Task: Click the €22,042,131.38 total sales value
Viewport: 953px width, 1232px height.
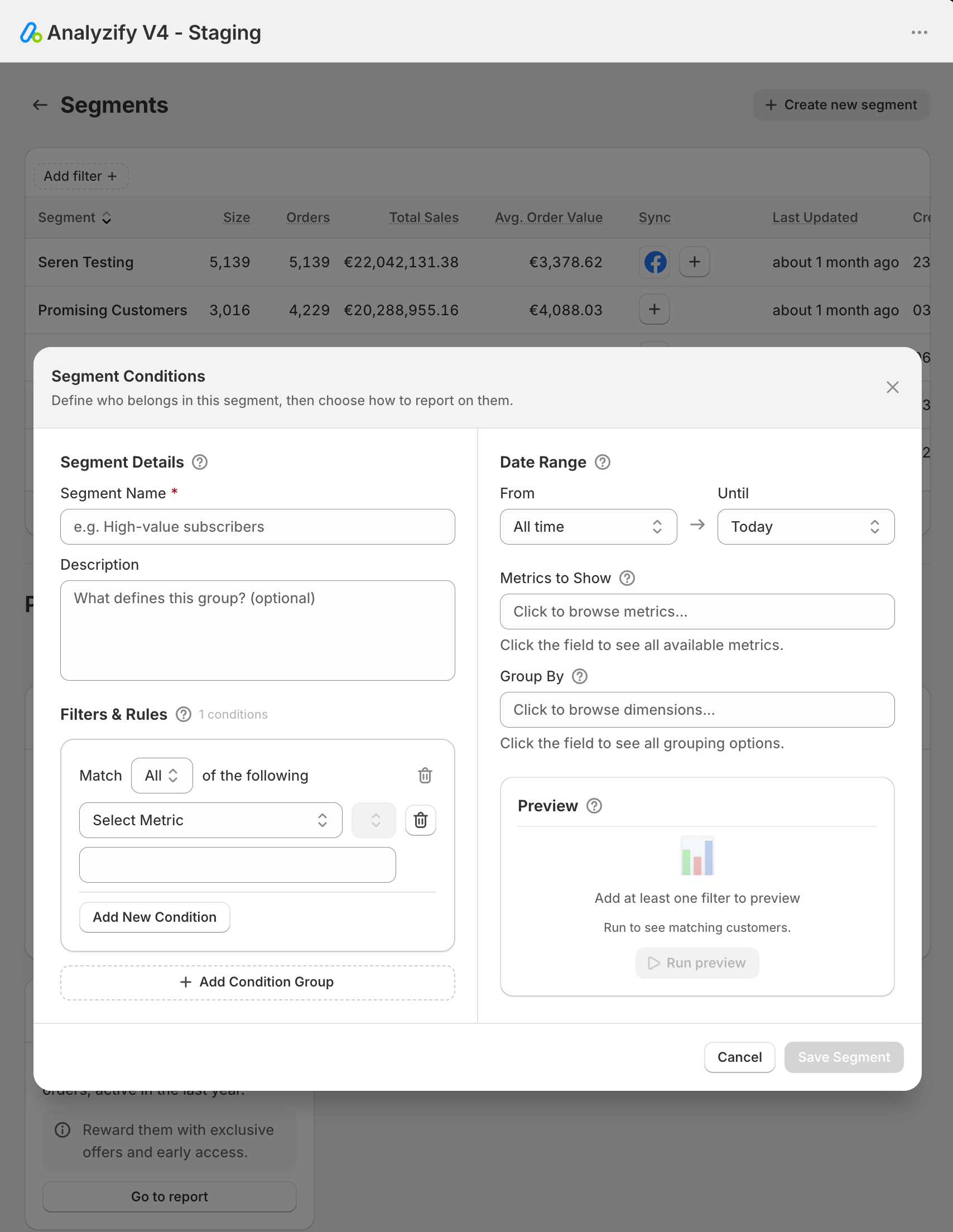Action: tap(401, 262)
